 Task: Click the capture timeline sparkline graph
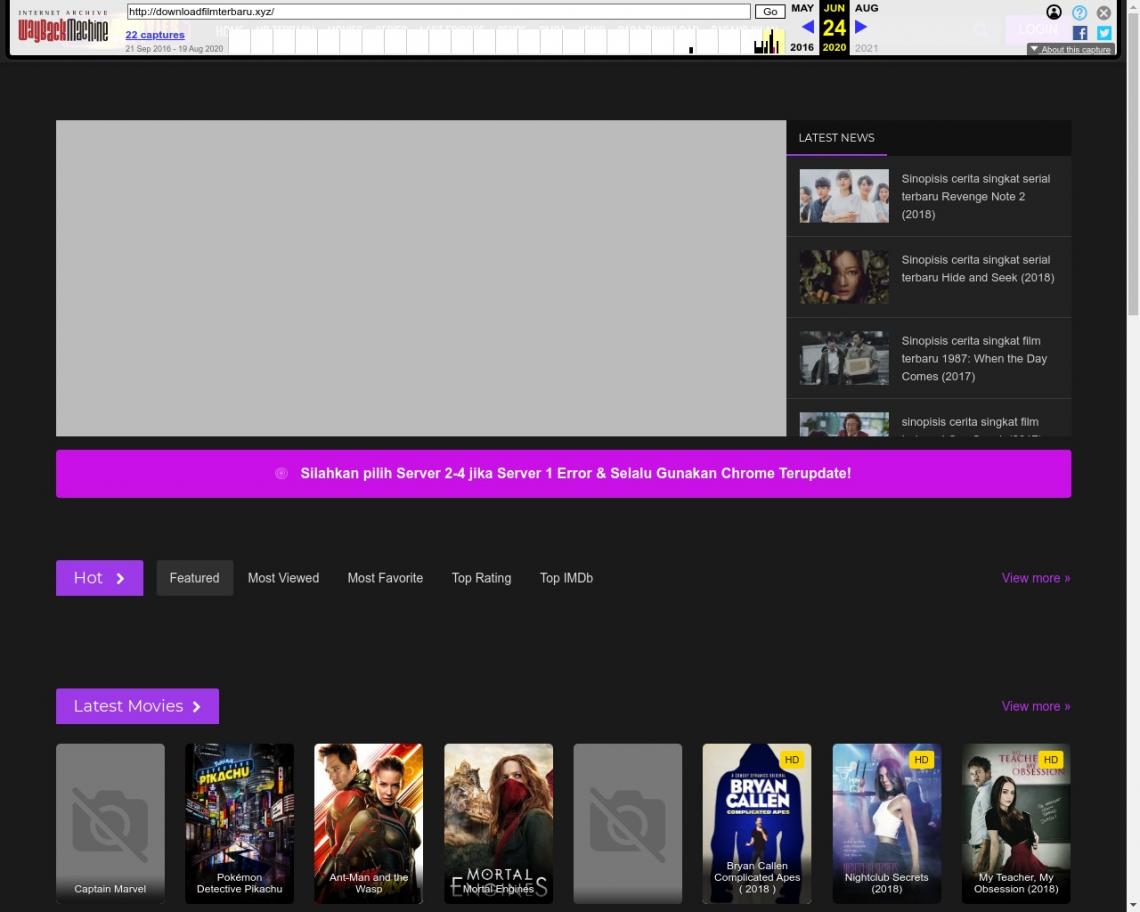[507, 41]
